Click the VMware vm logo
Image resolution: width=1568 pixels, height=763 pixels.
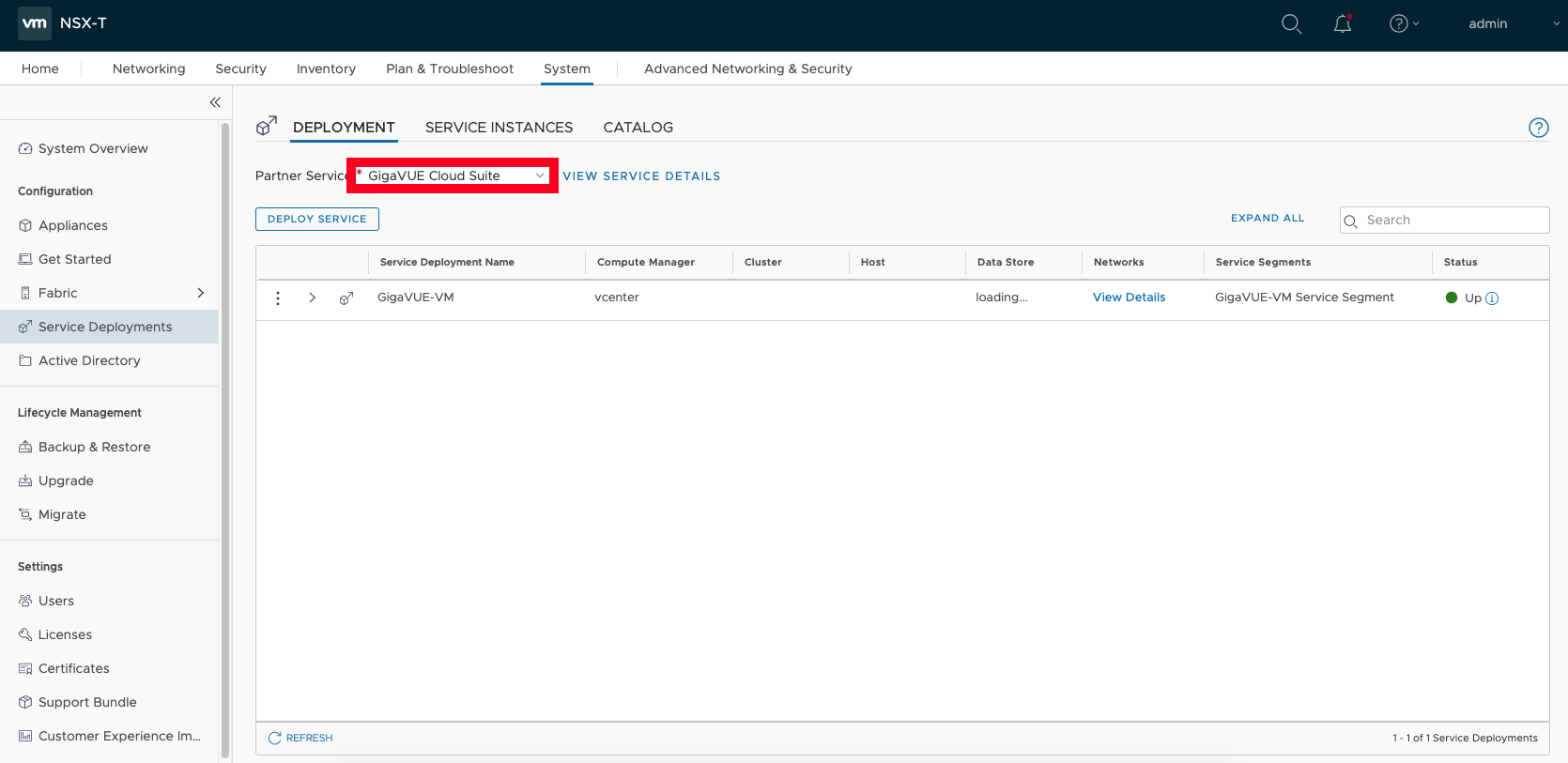pos(35,23)
